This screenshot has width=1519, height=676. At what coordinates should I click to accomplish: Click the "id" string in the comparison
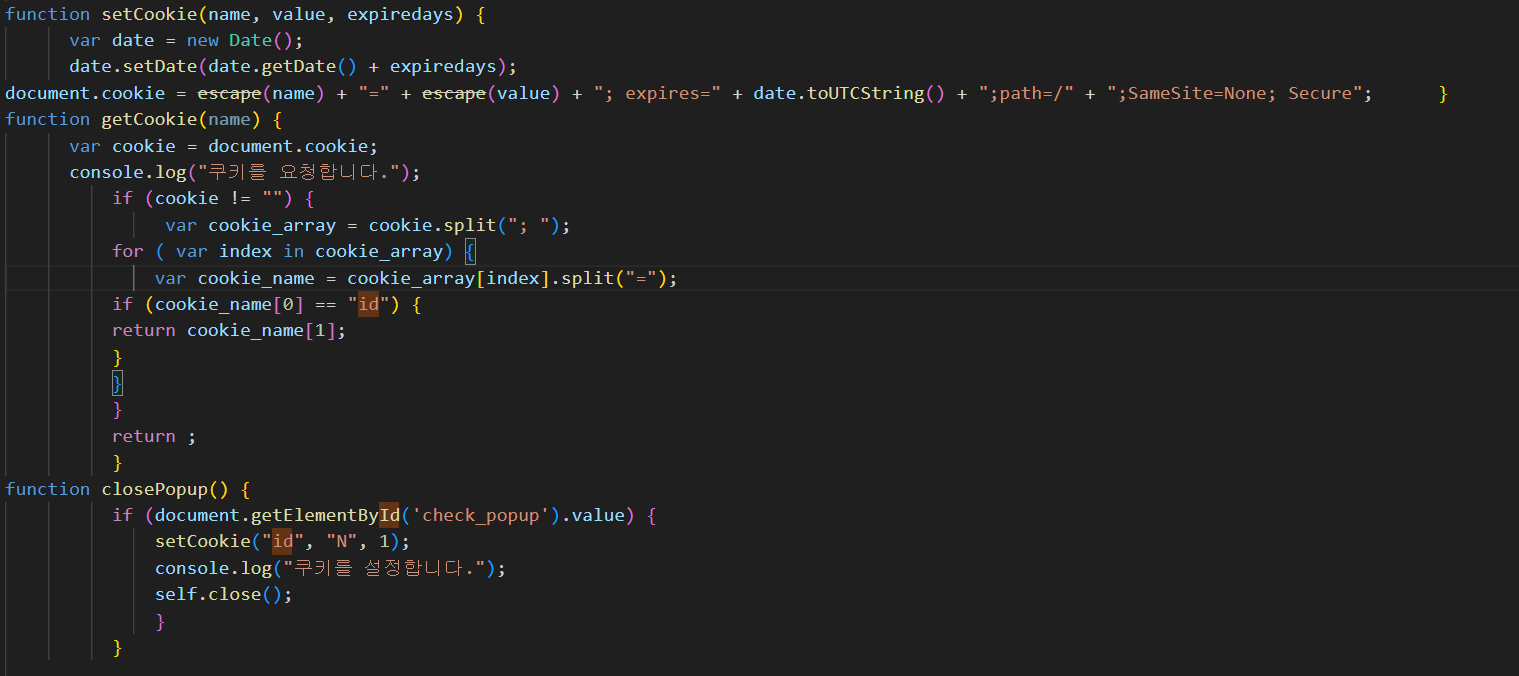(369, 304)
